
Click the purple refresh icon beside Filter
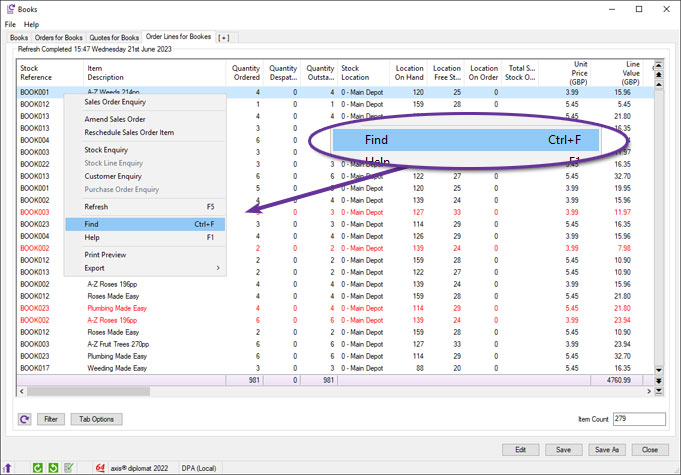pyautogui.click(x=25, y=419)
